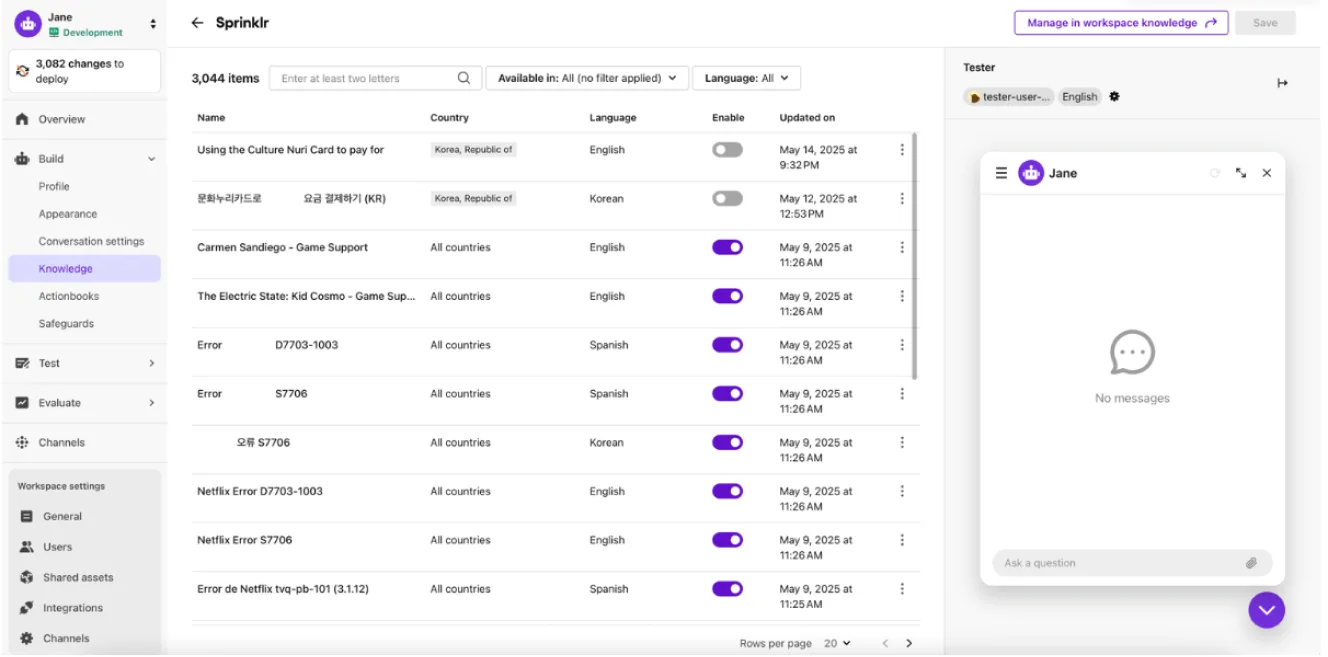1328x657 pixels.
Task: Open row menu for Using the Culture Nuri Card
Action: pos(902,150)
